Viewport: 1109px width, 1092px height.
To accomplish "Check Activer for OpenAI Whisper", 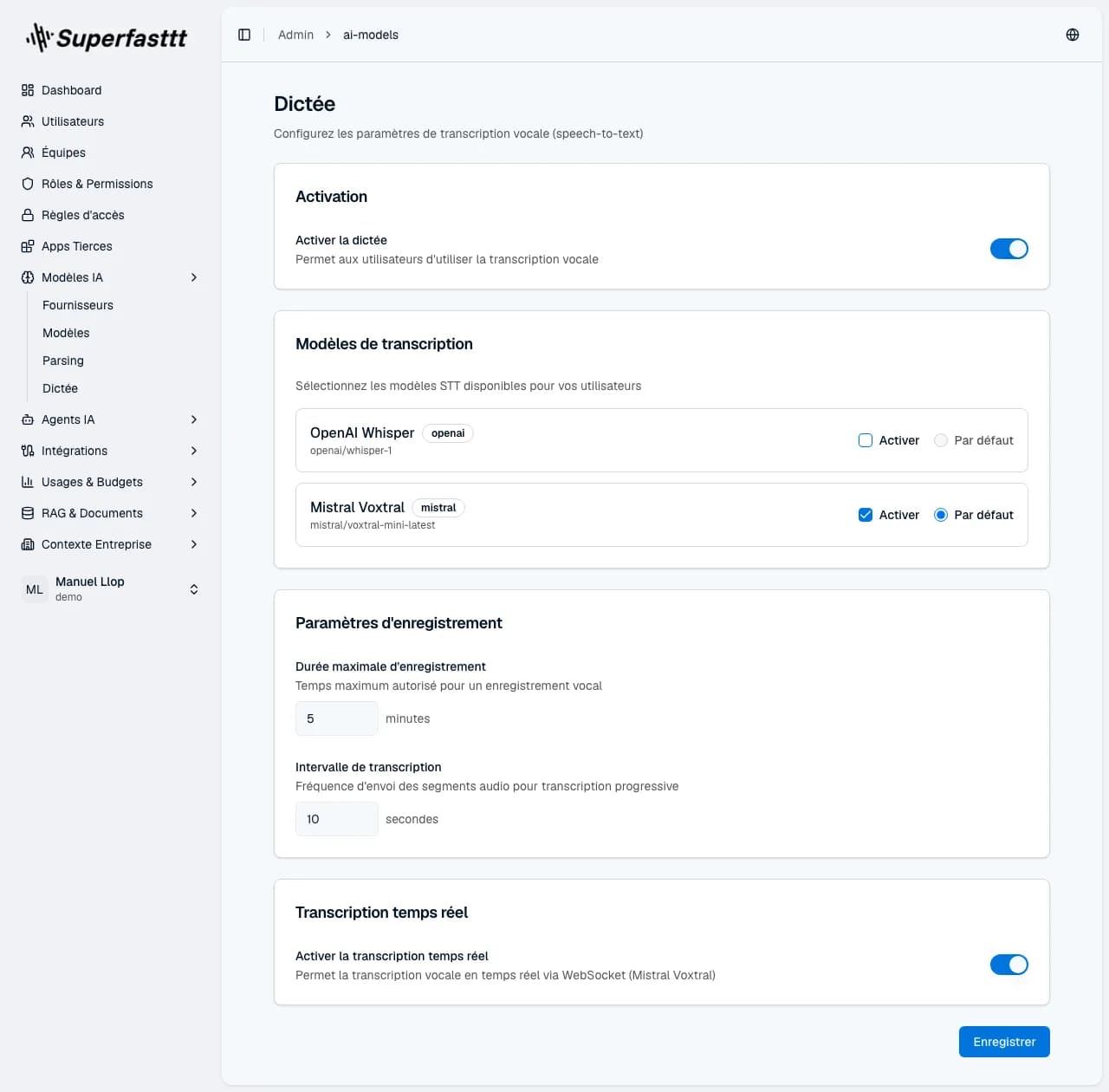I will 866,440.
